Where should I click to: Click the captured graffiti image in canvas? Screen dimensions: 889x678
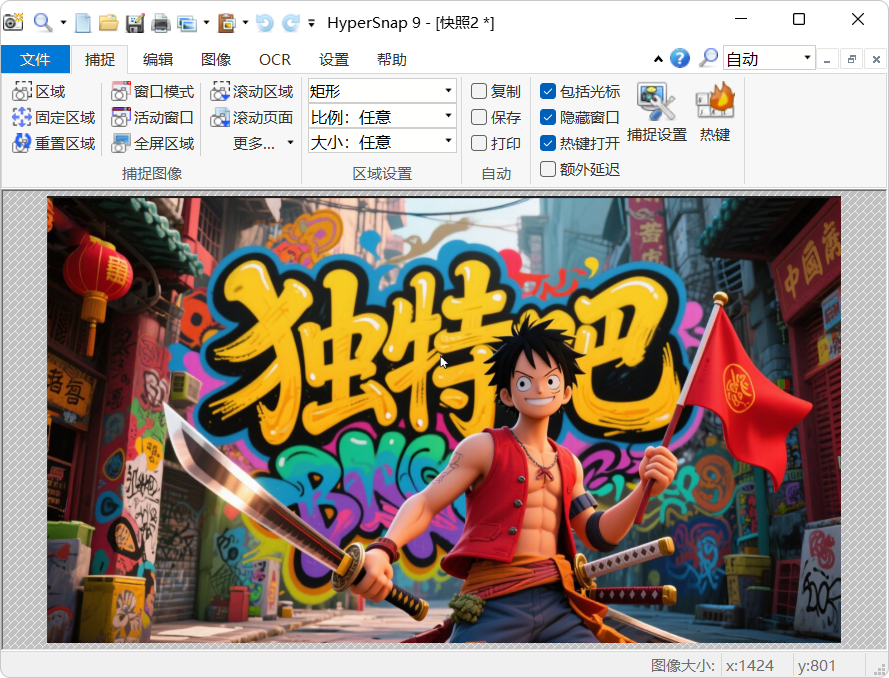click(x=443, y=419)
